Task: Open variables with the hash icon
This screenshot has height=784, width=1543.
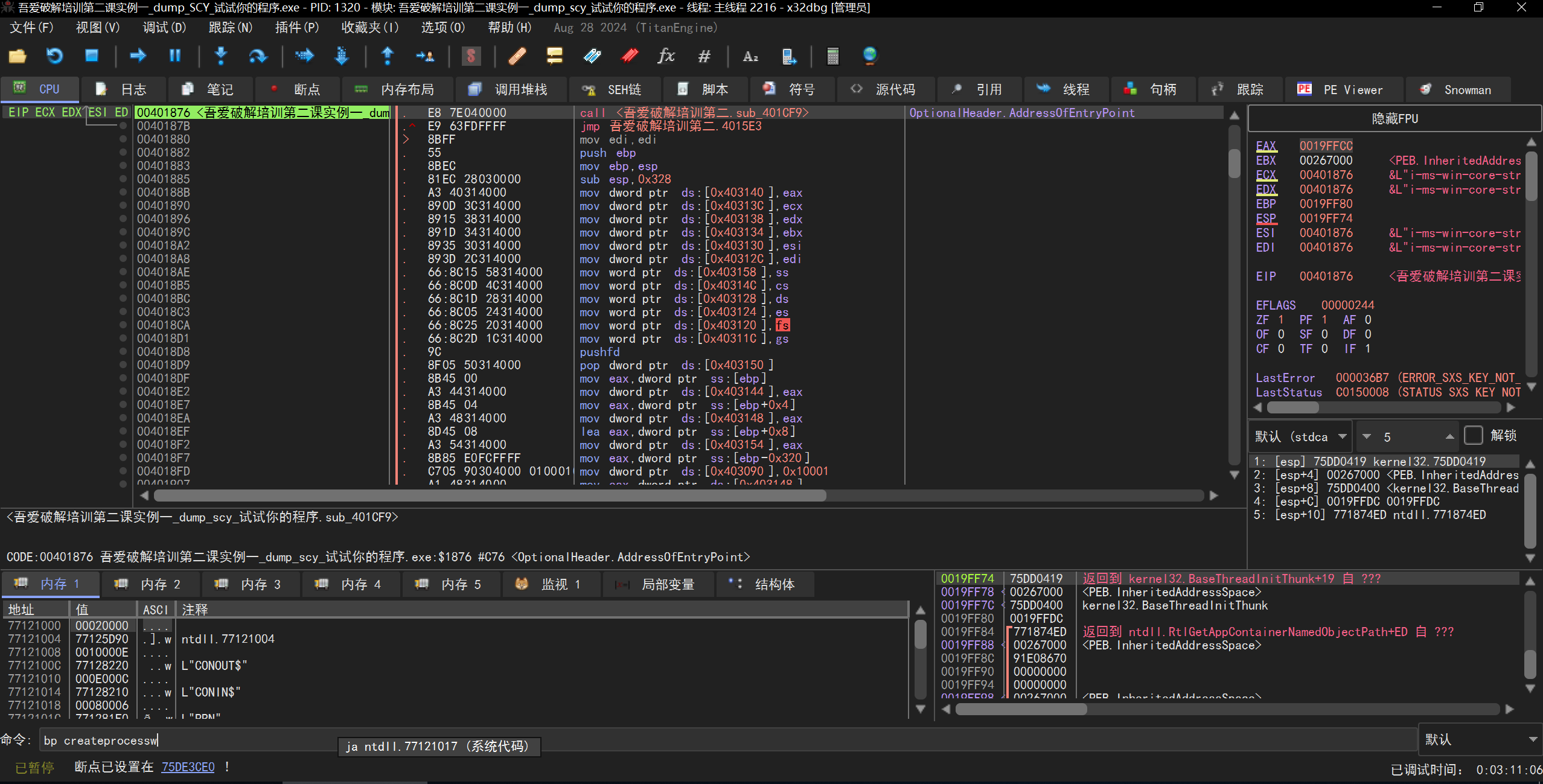Action: pos(704,56)
